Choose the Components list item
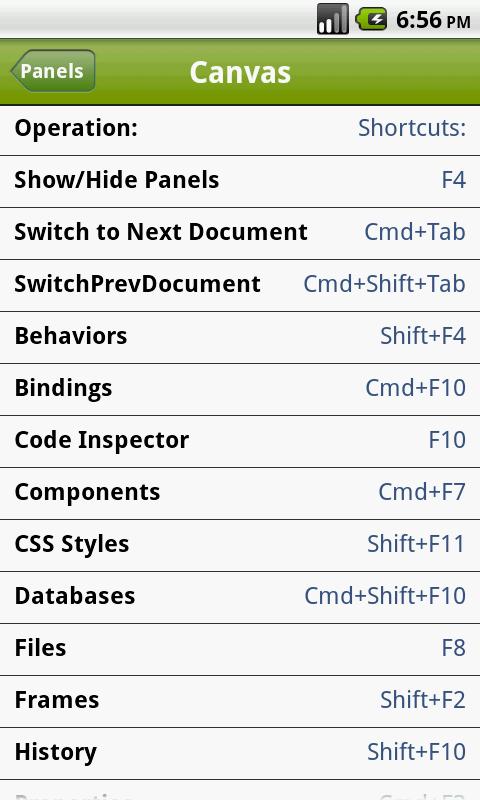The image size is (480, 800). pos(240,493)
